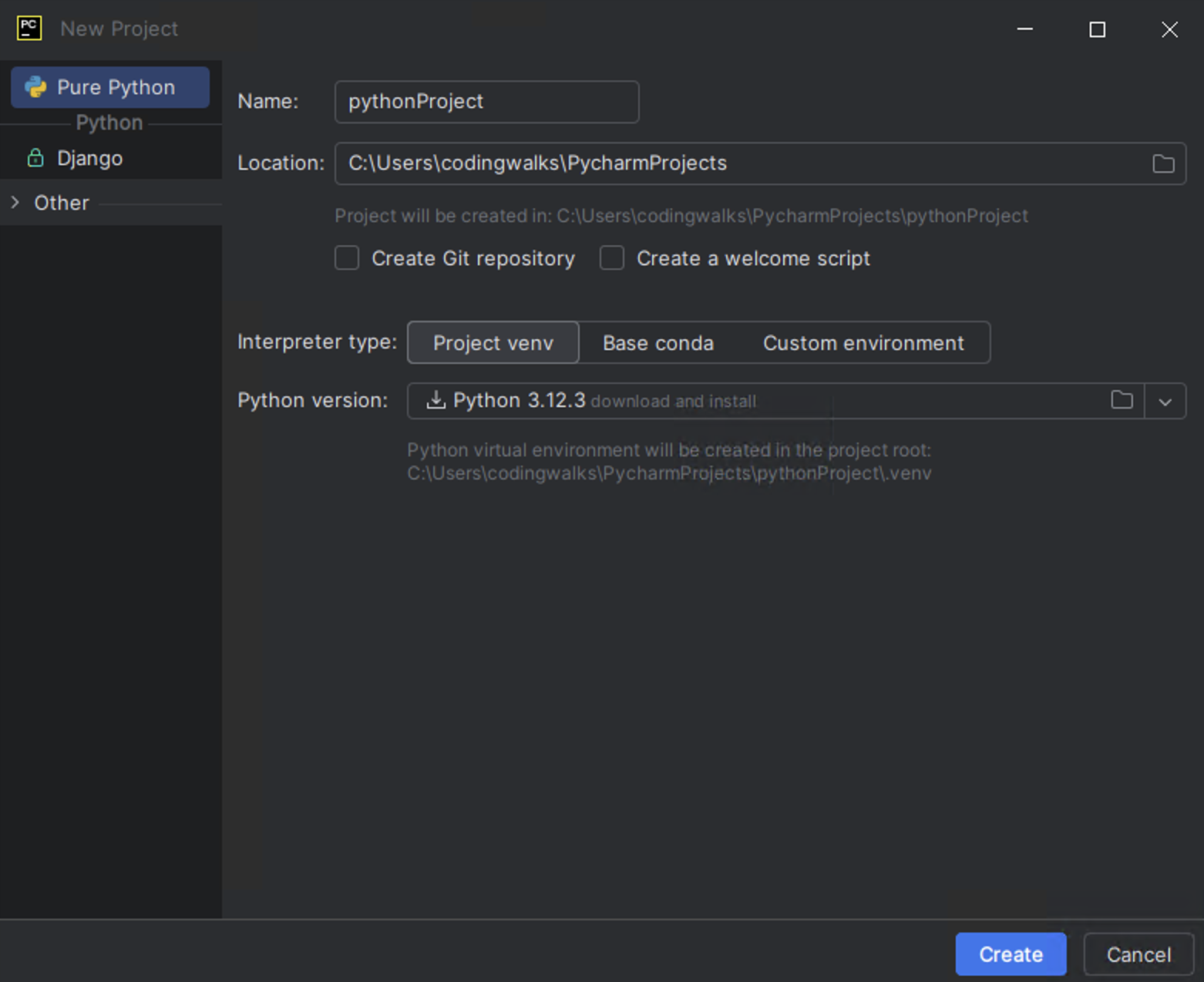The width and height of the screenshot is (1204, 982).
Task: Click the Create button
Action: coord(1011,954)
